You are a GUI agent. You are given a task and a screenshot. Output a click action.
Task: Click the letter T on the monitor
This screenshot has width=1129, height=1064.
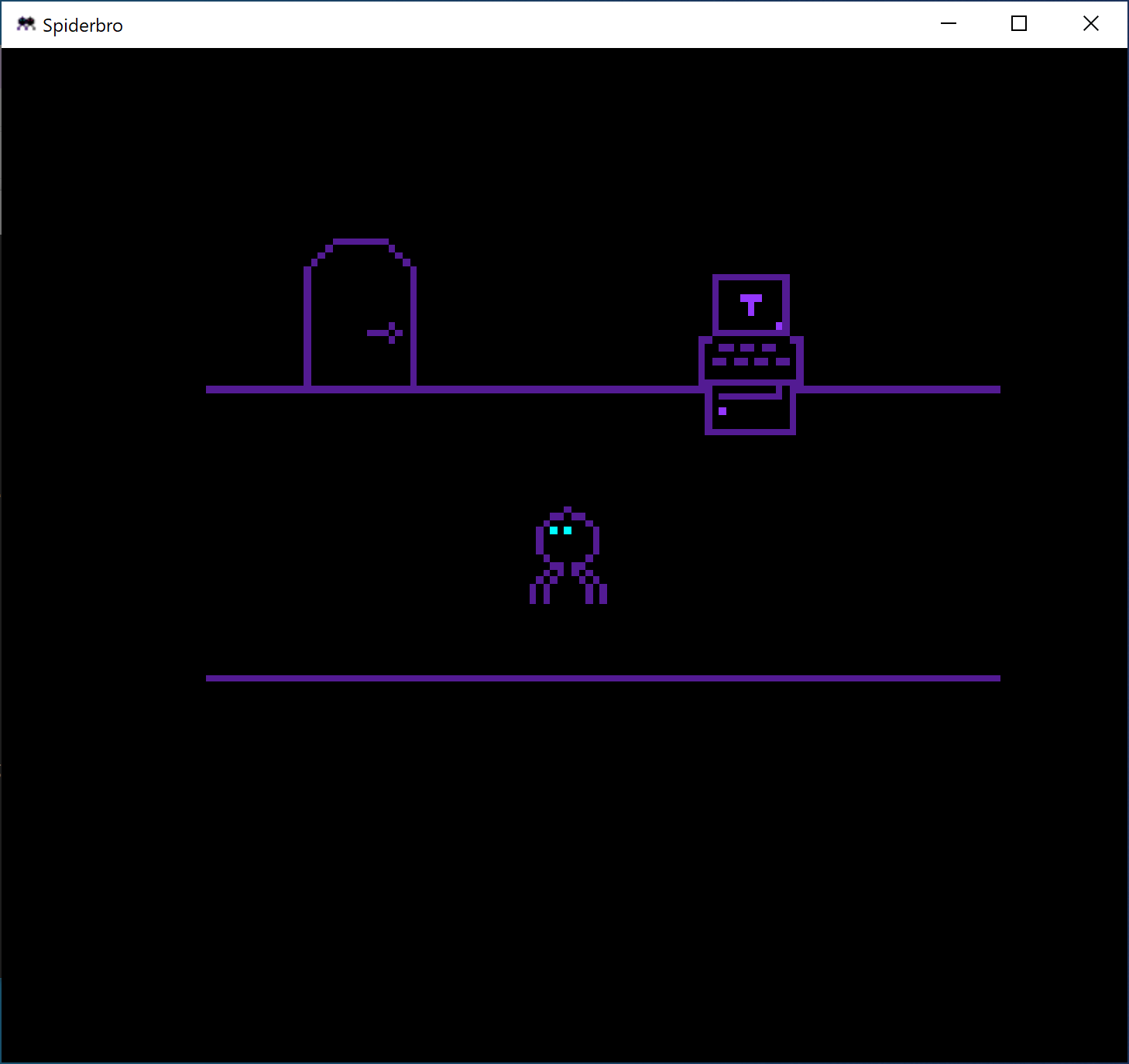(x=750, y=304)
